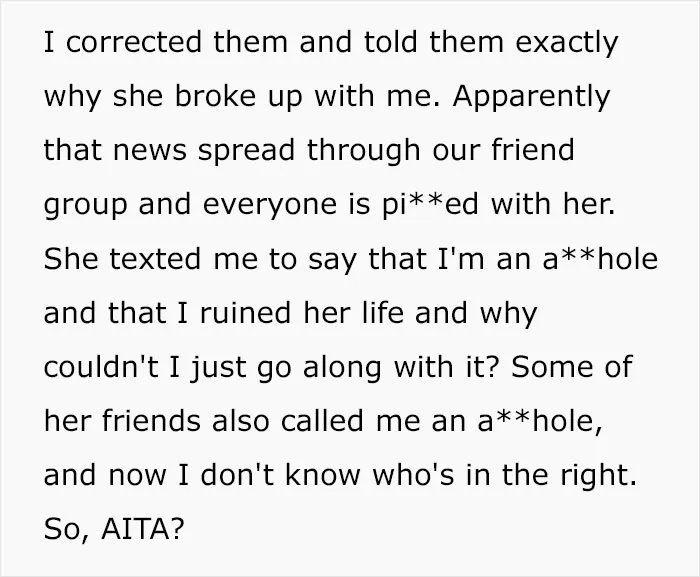The width and height of the screenshot is (700, 577).
Task: Click the word "ruined" in sixth line
Action: coord(246,313)
